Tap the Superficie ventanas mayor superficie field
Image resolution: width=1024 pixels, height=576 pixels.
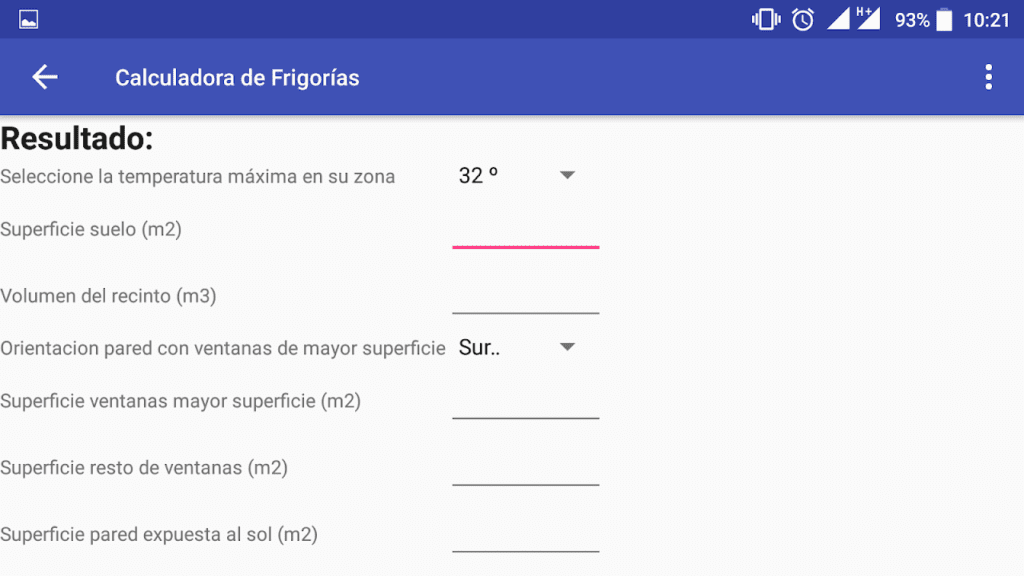525,410
